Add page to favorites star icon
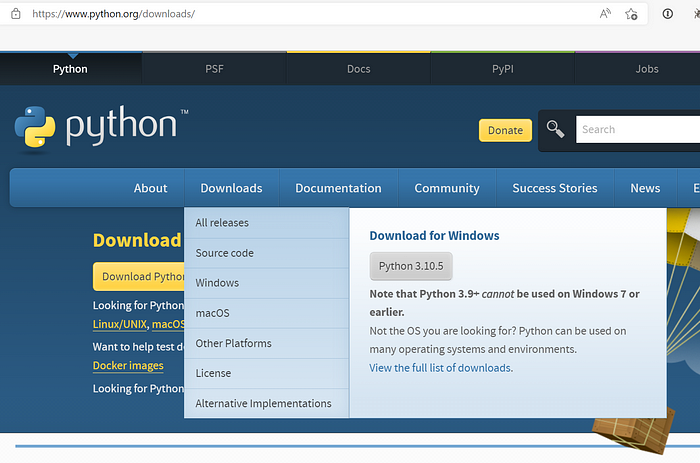The image size is (700, 463). (x=631, y=14)
